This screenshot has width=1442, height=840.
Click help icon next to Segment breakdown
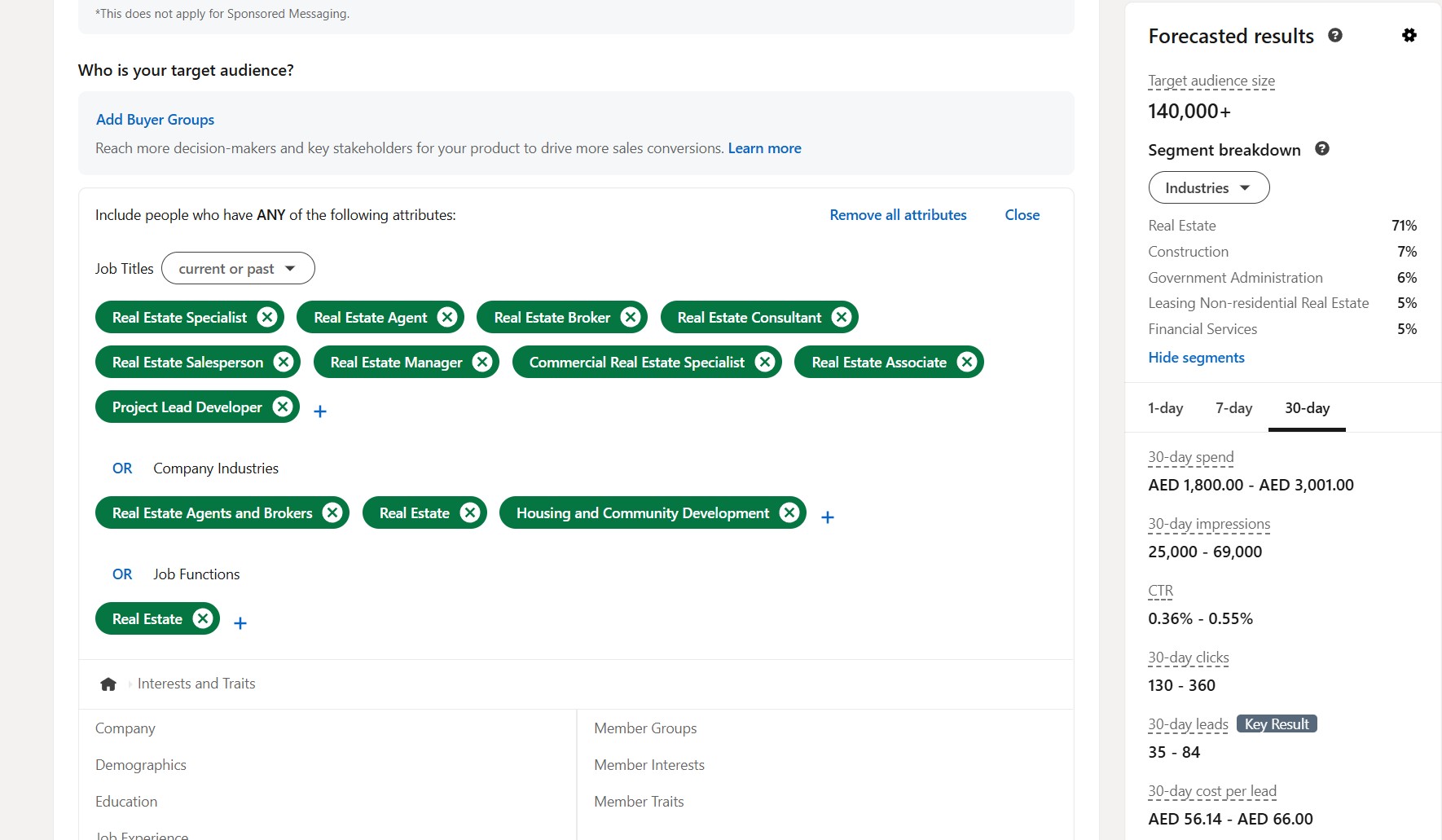[x=1322, y=149]
